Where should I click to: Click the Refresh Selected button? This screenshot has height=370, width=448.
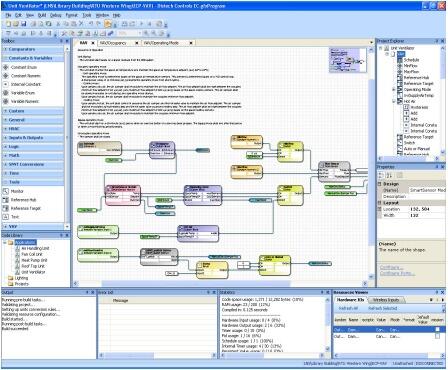382,308
